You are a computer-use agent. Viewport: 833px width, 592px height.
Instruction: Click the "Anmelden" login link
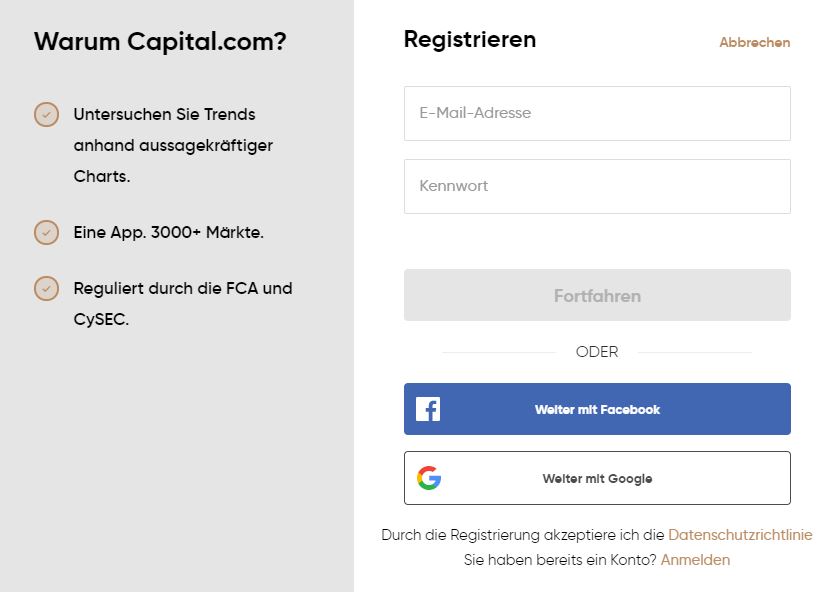click(695, 560)
